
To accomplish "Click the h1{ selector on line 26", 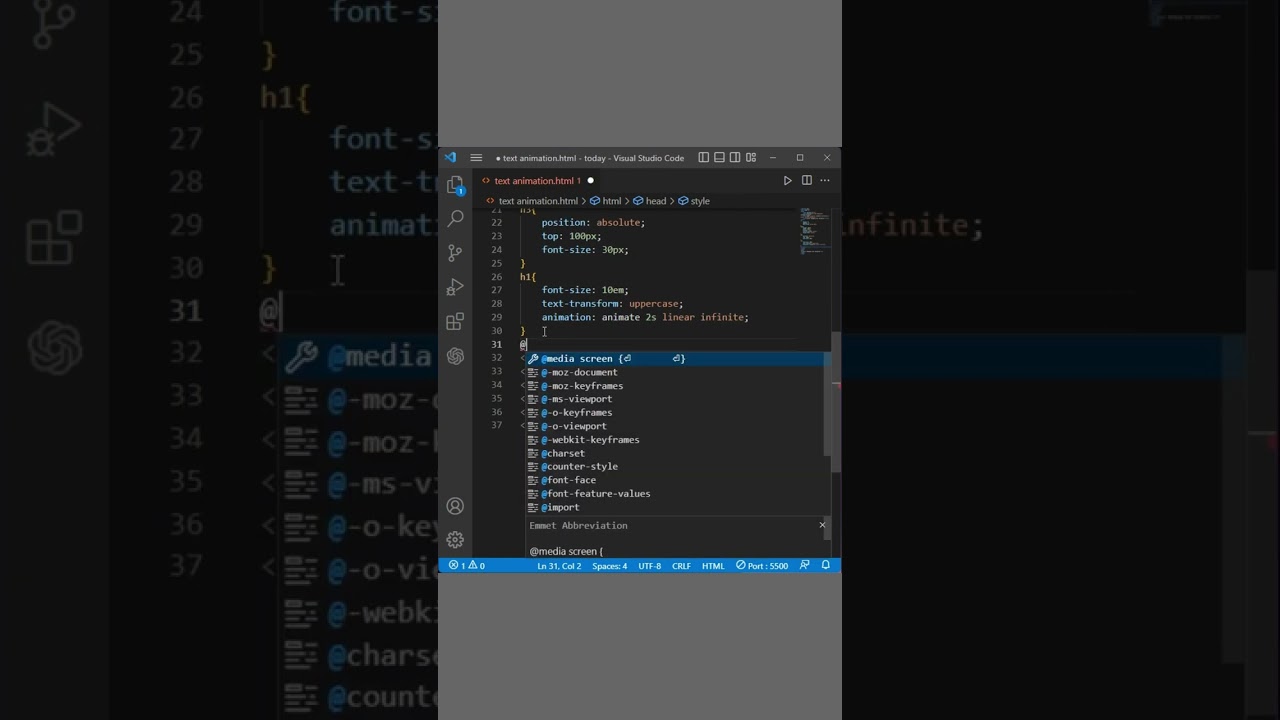I will coord(528,277).
